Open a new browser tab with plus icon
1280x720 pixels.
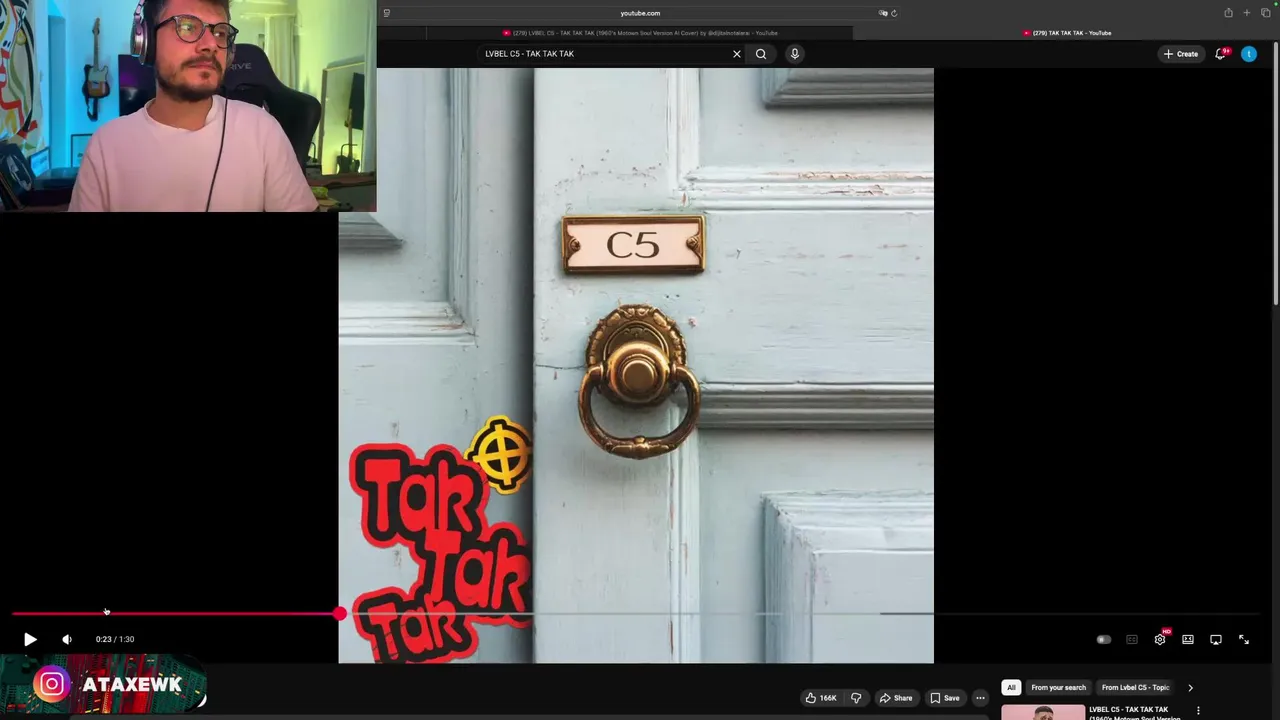click(x=1247, y=13)
